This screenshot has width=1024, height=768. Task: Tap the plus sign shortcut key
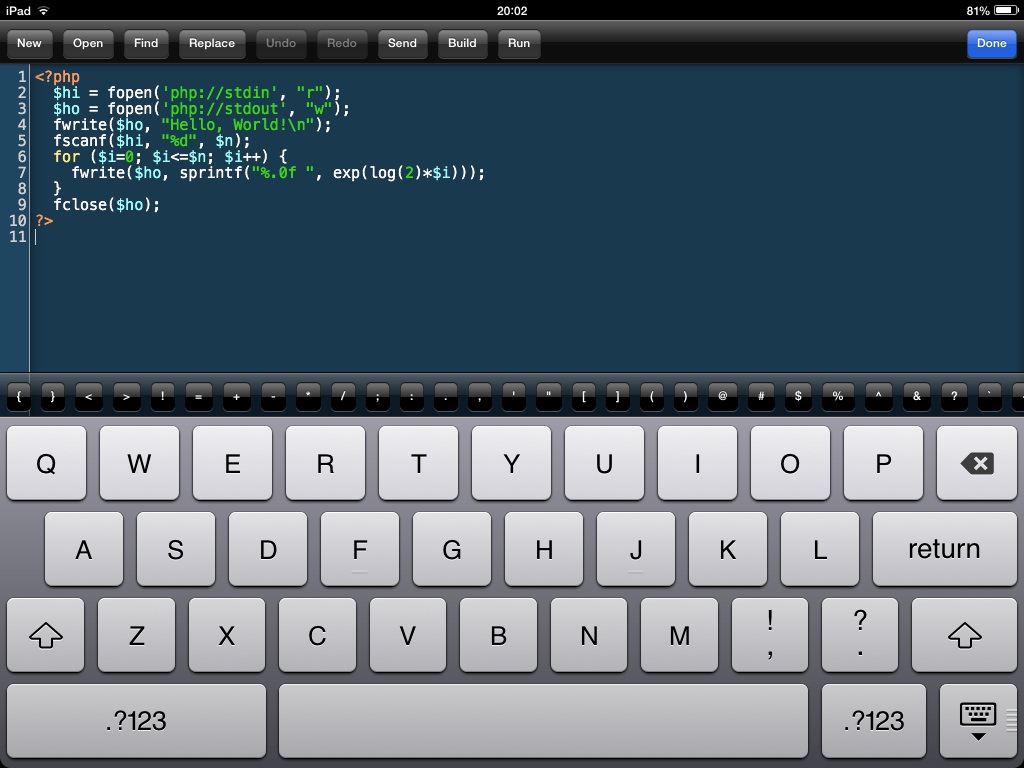[x=236, y=396]
